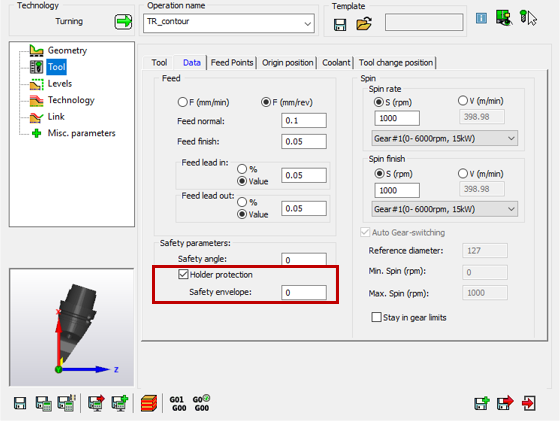Switch to the Data tab
The width and height of the screenshot is (560, 421).
tap(192, 62)
